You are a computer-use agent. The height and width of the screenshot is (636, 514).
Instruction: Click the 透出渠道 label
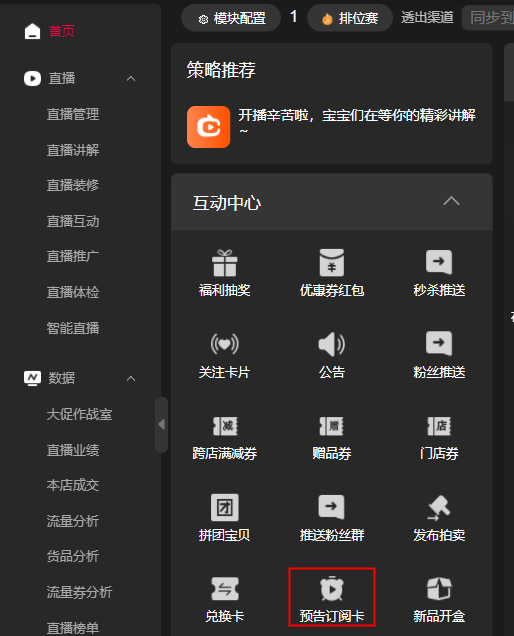(427, 17)
